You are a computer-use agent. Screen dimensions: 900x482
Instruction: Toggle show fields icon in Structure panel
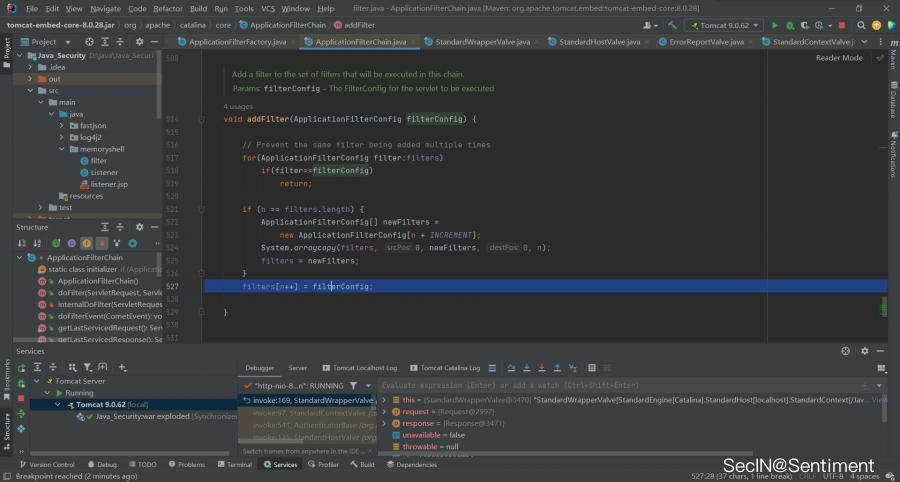point(86,243)
